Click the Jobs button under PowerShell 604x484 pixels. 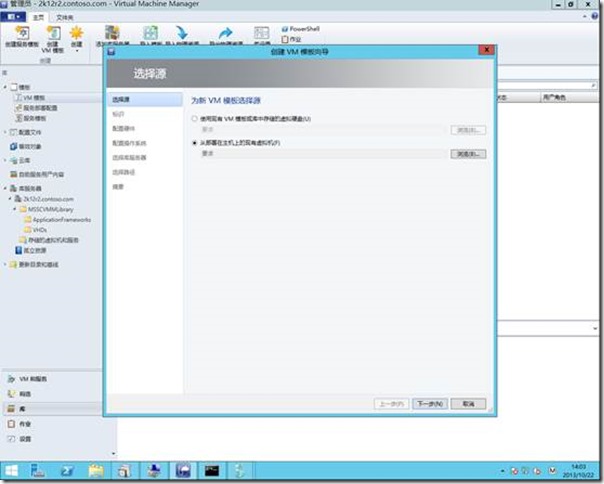point(292,39)
